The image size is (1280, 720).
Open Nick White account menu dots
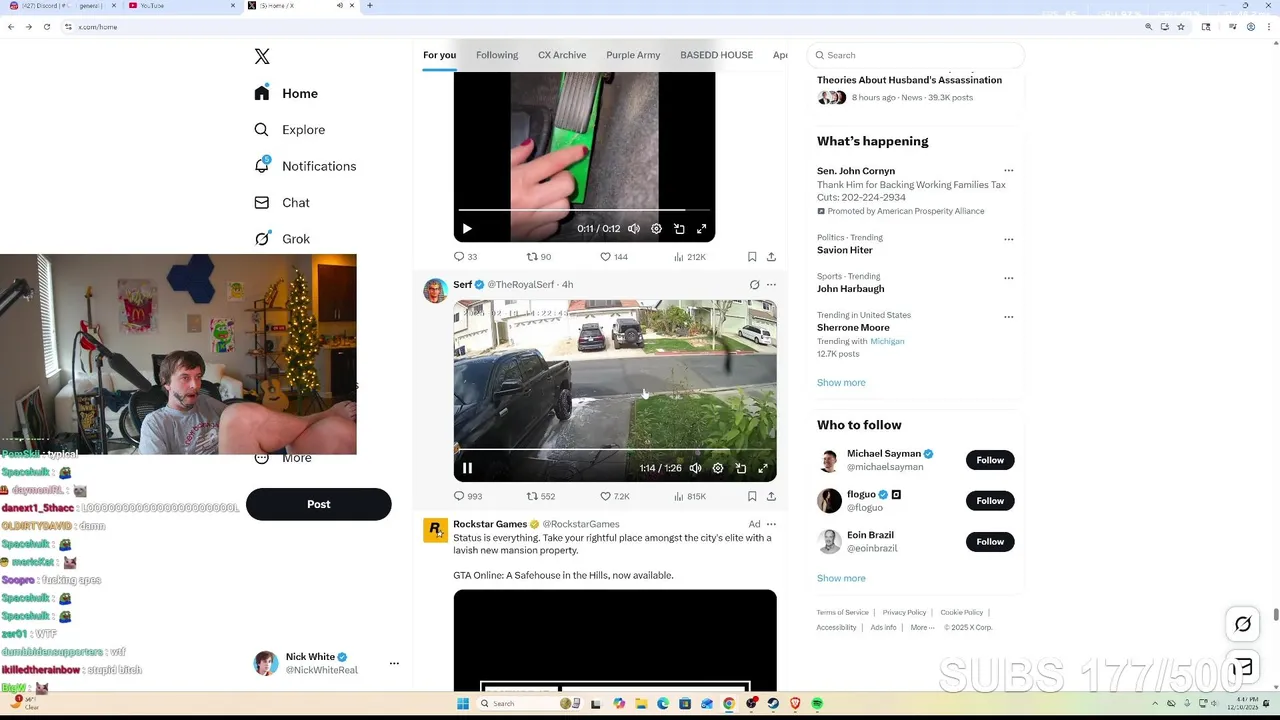click(x=394, y=663)
